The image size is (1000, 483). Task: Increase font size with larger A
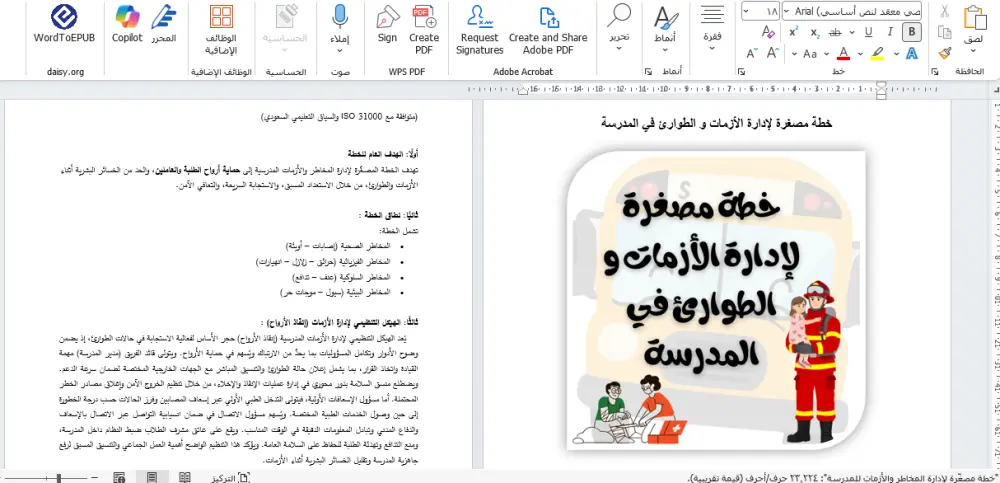(774, 54)
